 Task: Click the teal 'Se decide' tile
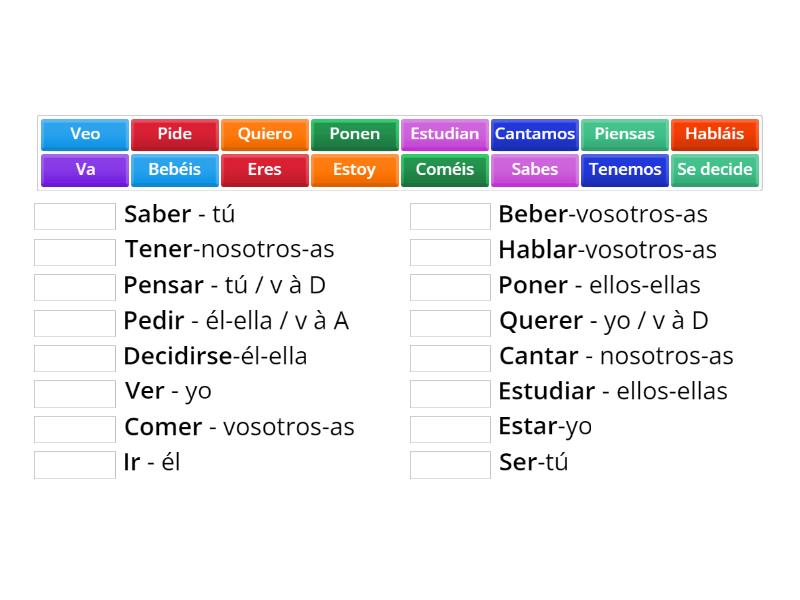(714, 170)
